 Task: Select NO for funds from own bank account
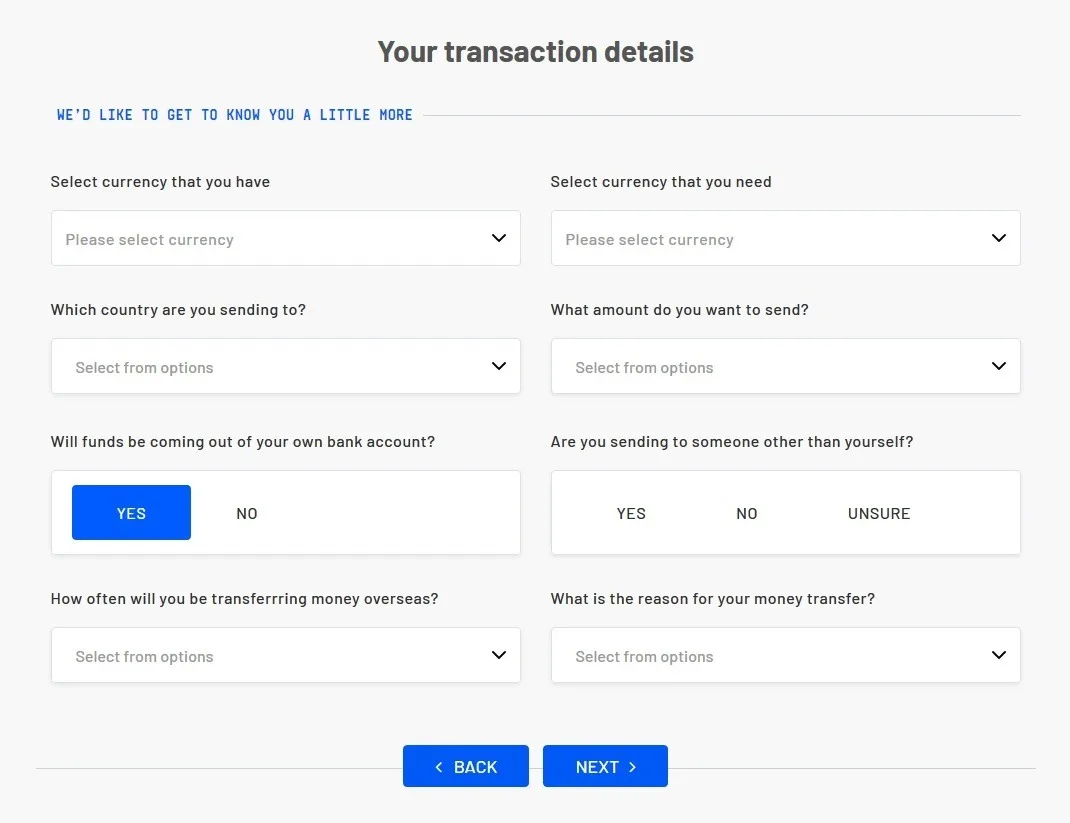click(247, 513)
